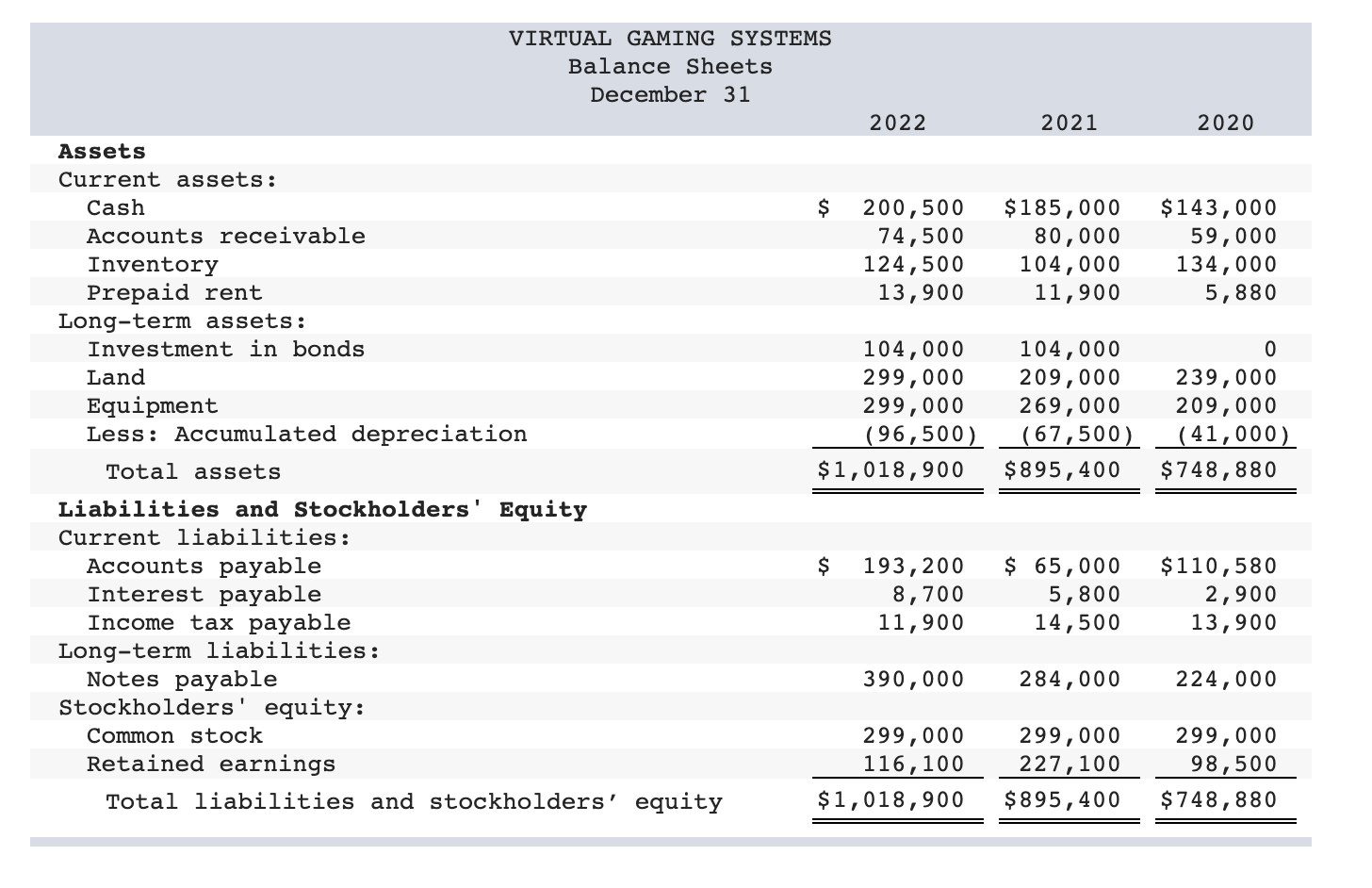Screen dimensions: 1372x888
Task: Select the Notes payable row label
Action: point(182,680)
